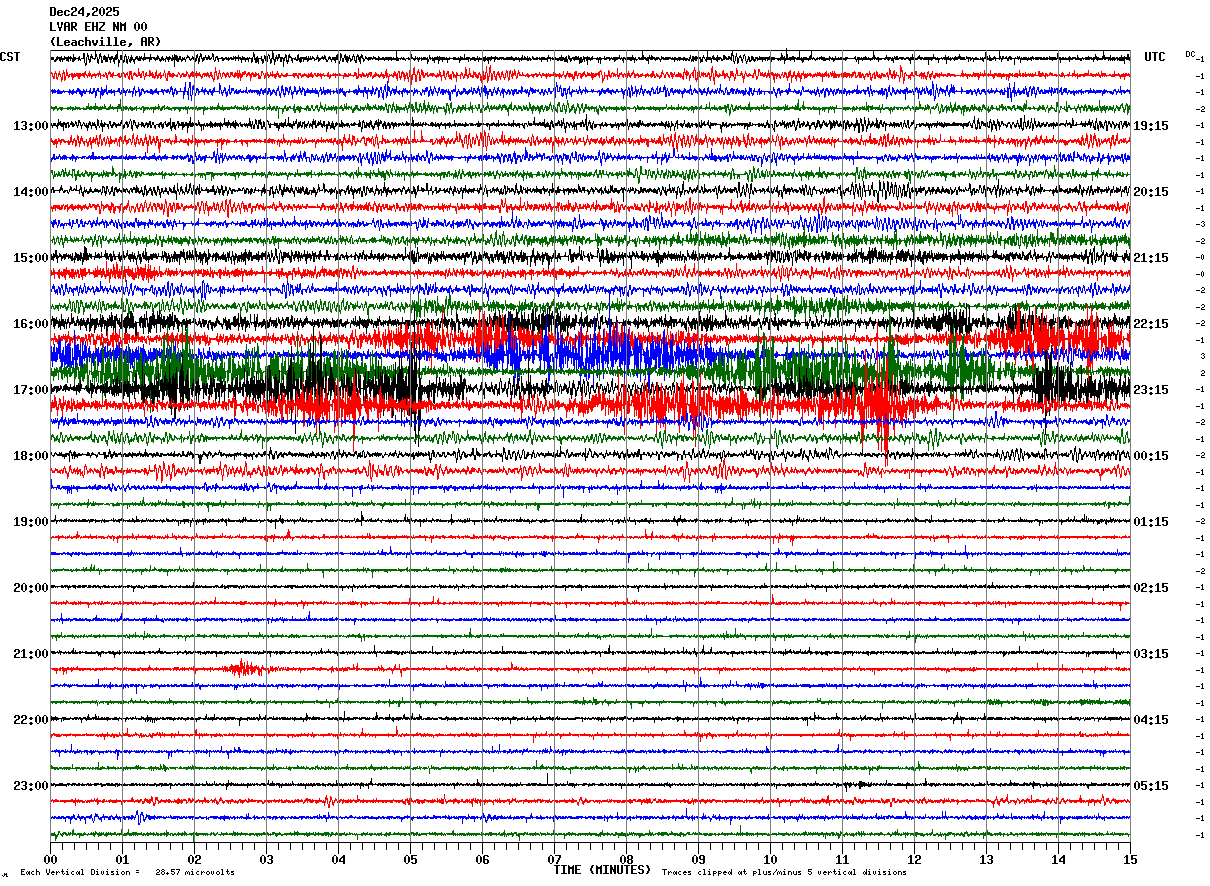Click the (Leachville, AR) location text

click(x=105, y=42)
